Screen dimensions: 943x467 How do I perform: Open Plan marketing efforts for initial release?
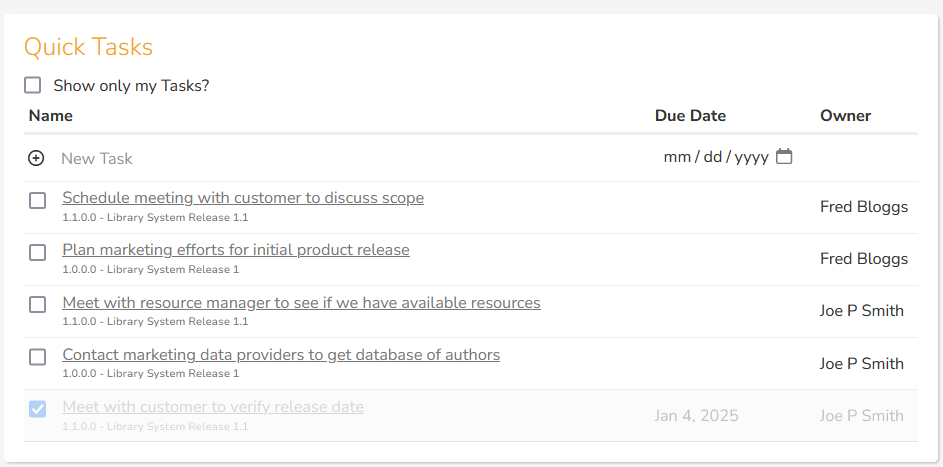pos(236,250)
